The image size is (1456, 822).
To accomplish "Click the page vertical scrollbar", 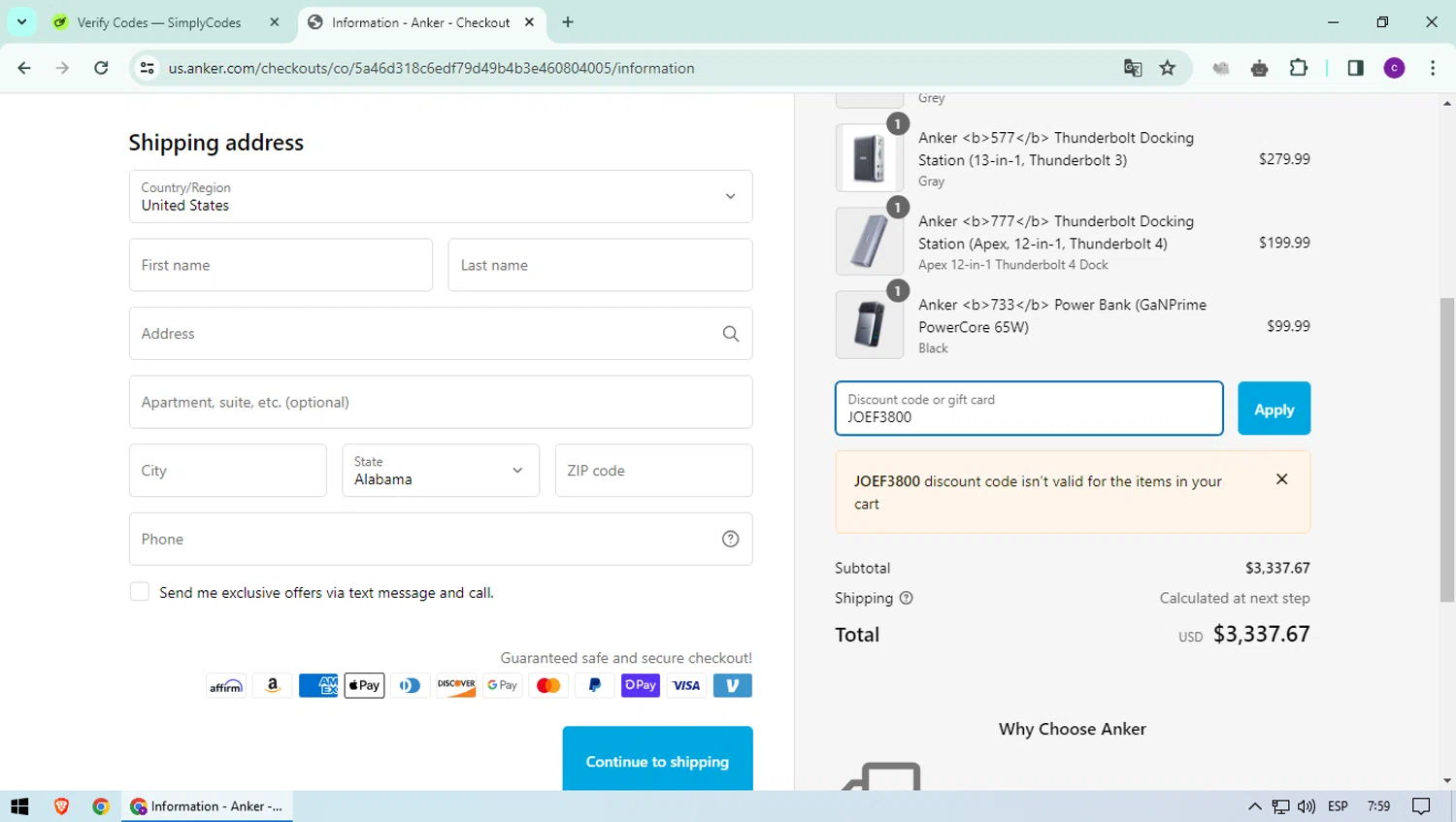I will [x=1447, y=449].
